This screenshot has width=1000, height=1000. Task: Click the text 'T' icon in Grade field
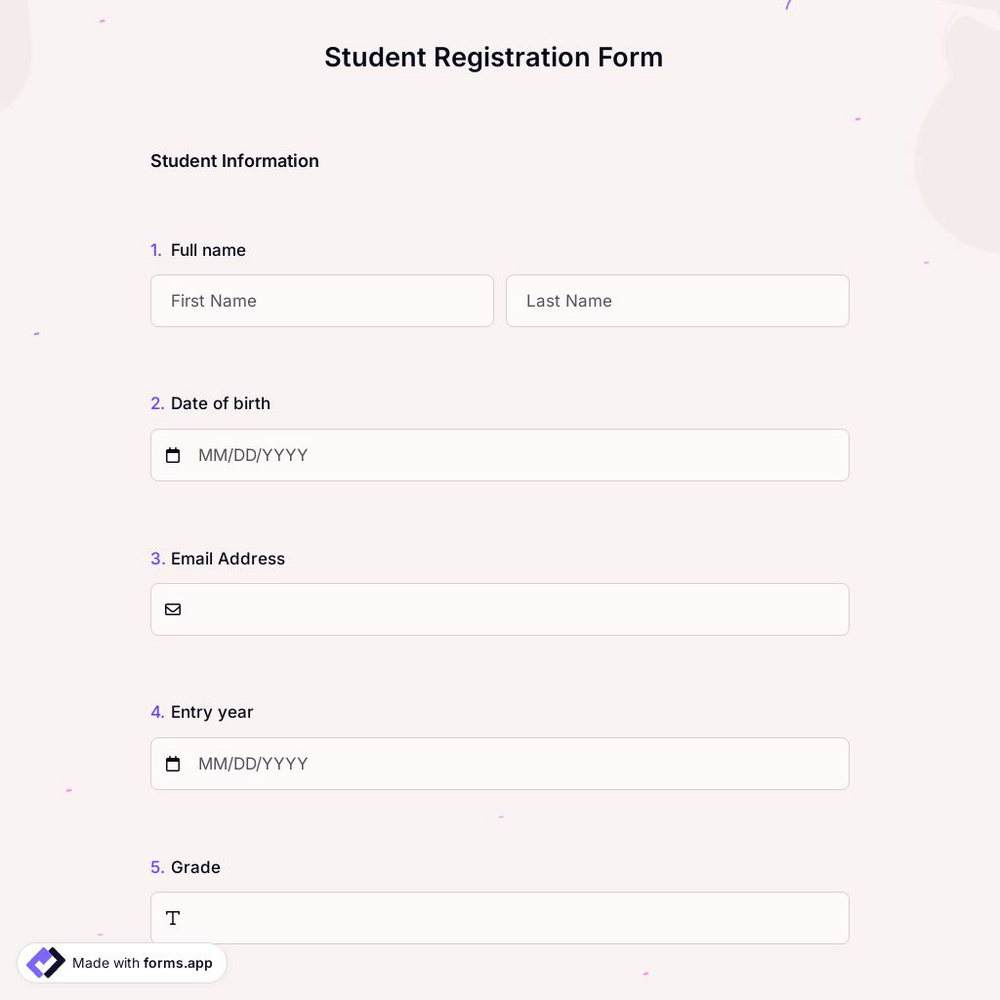point(172,917)
